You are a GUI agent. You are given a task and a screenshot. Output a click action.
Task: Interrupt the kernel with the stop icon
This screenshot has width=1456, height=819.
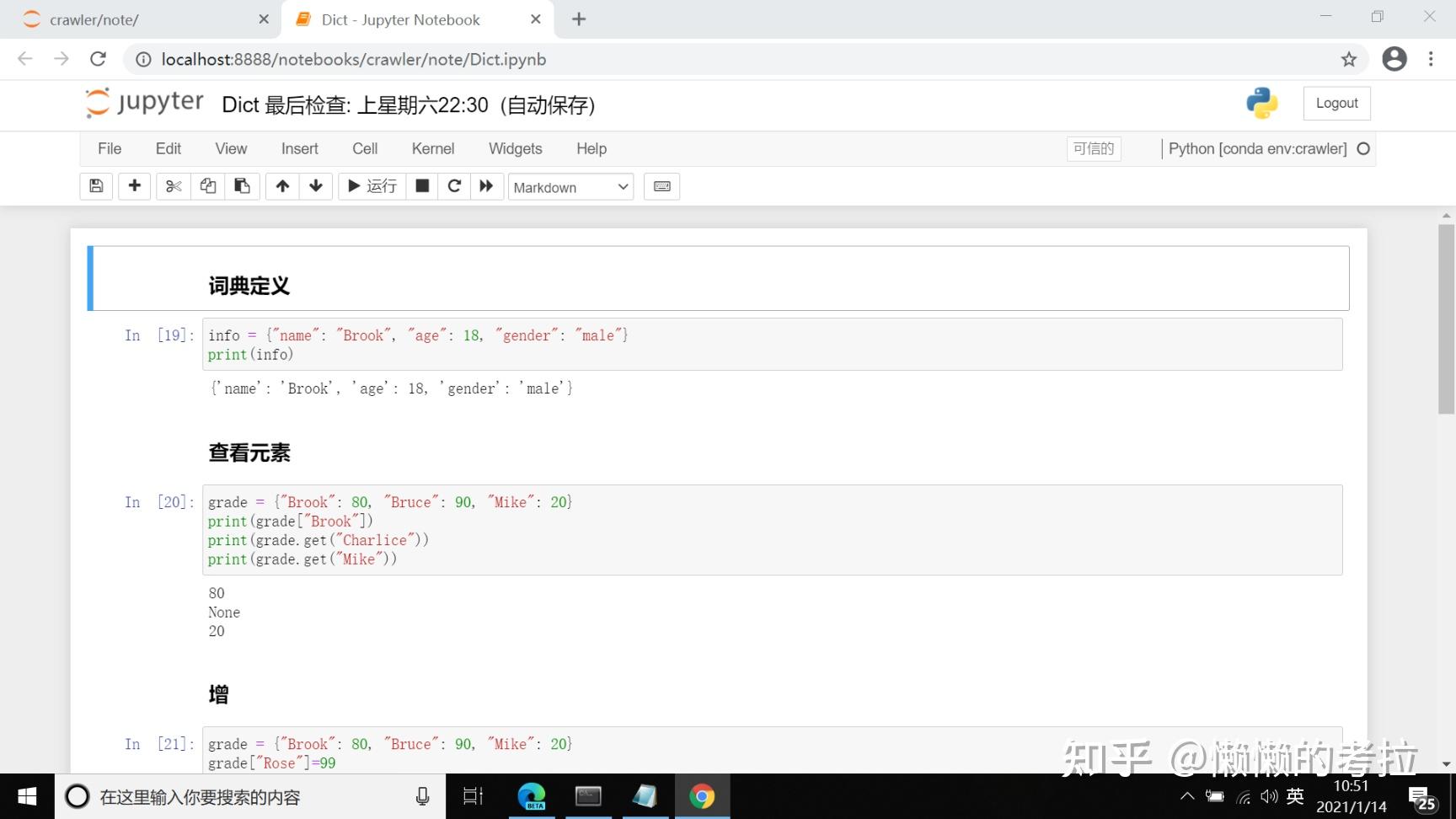[422, 186]
